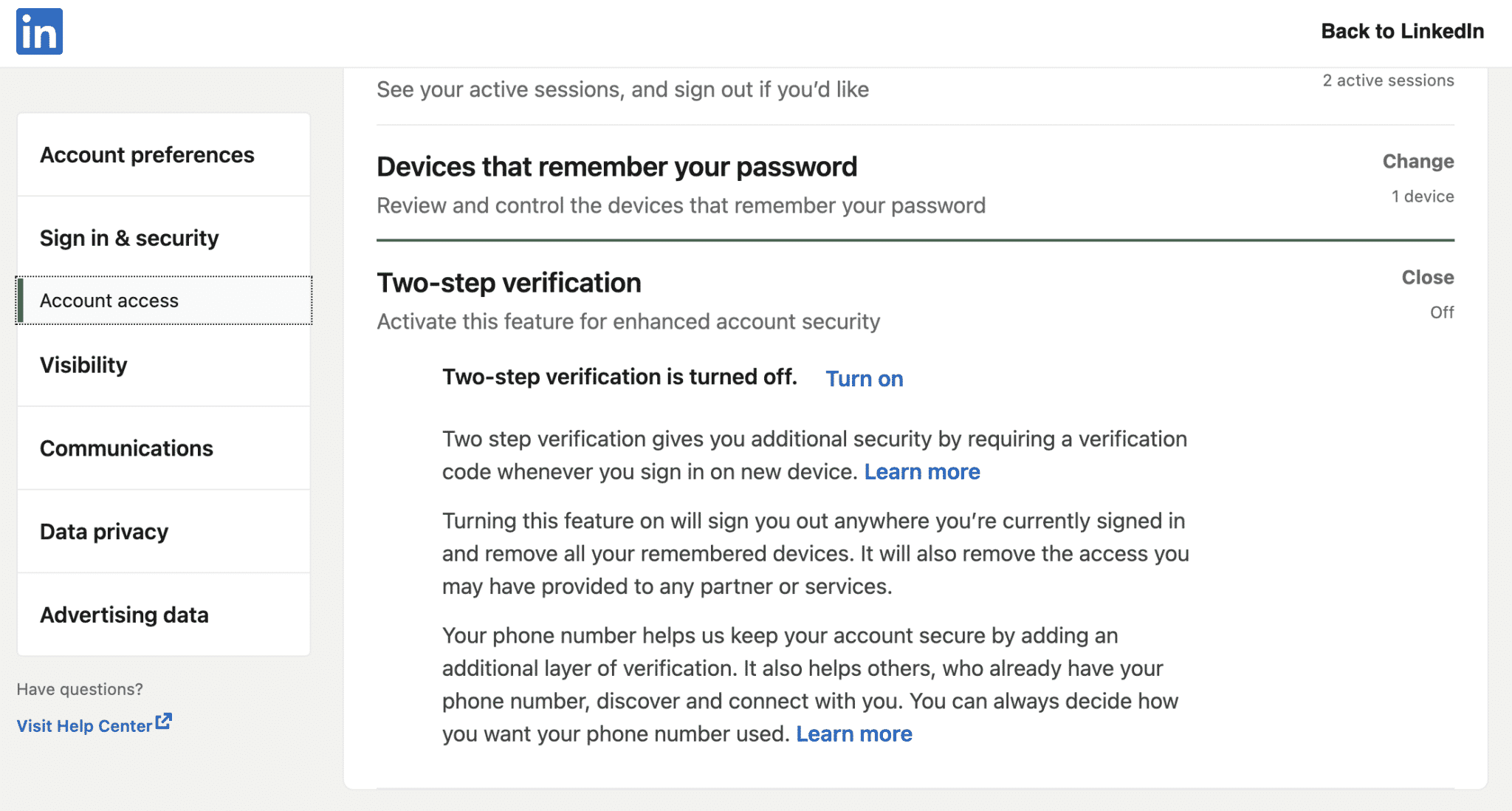Open the Data privacy section

click(x=163, y=532)
